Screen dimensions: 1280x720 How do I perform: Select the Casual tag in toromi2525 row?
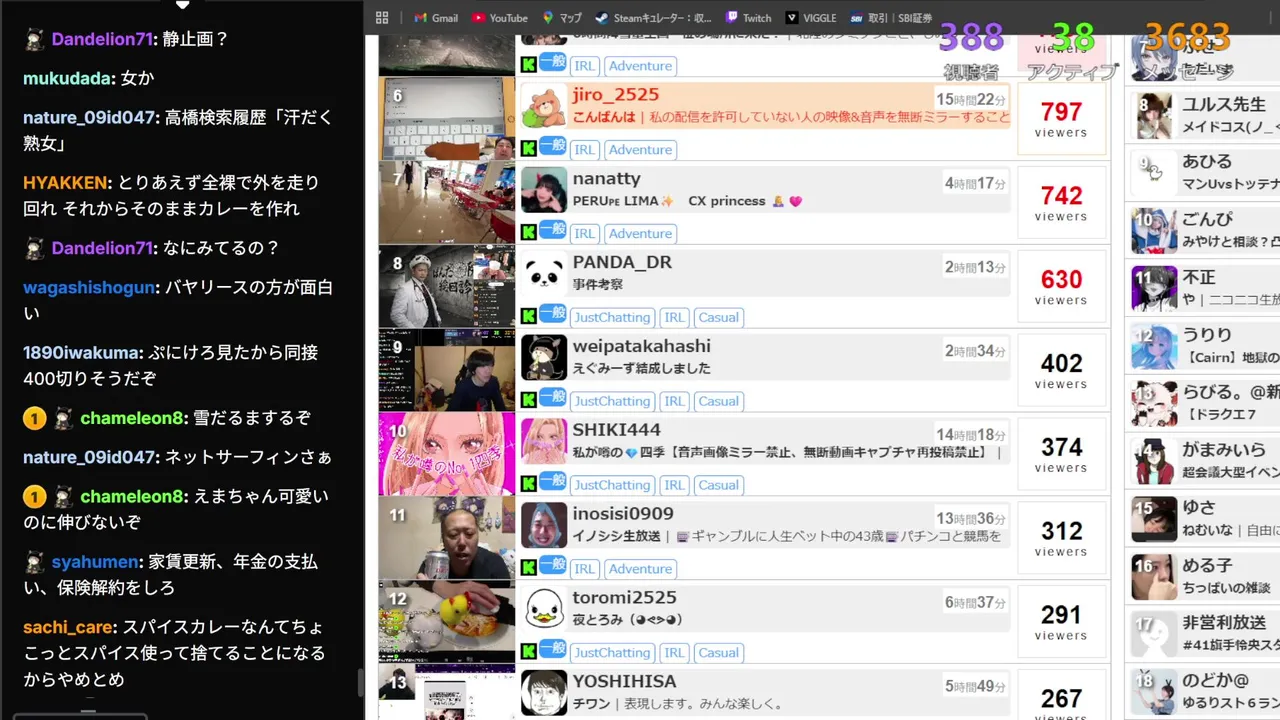(718, 653)
